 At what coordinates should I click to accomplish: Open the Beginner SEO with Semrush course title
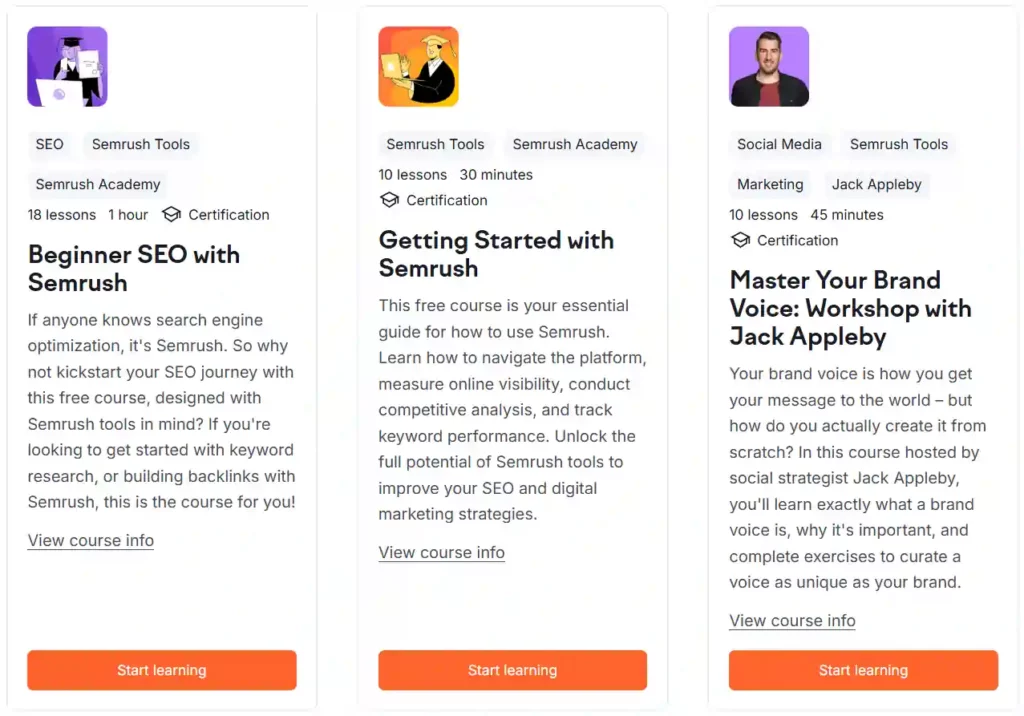tap(133, 268)
